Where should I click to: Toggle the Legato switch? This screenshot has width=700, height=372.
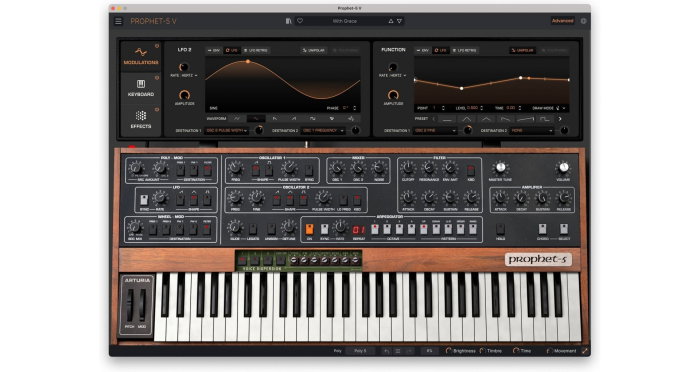[253, 229]
